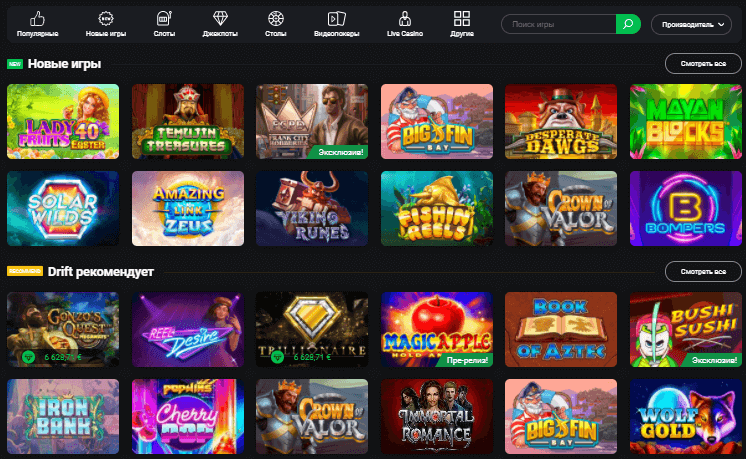Open the Популярные thumbs-up category
The width and height of the screenshot is (746, 459).
coord(38,24)
